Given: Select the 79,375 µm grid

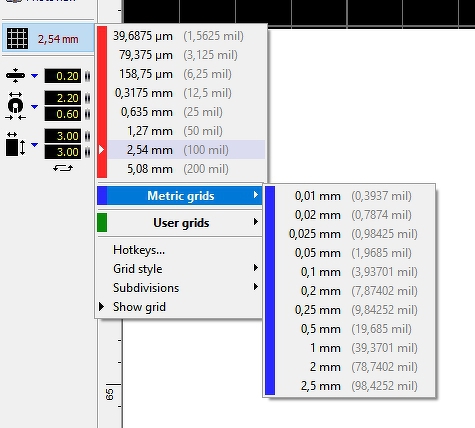Looking at the screenshot, I should (186, 55).
